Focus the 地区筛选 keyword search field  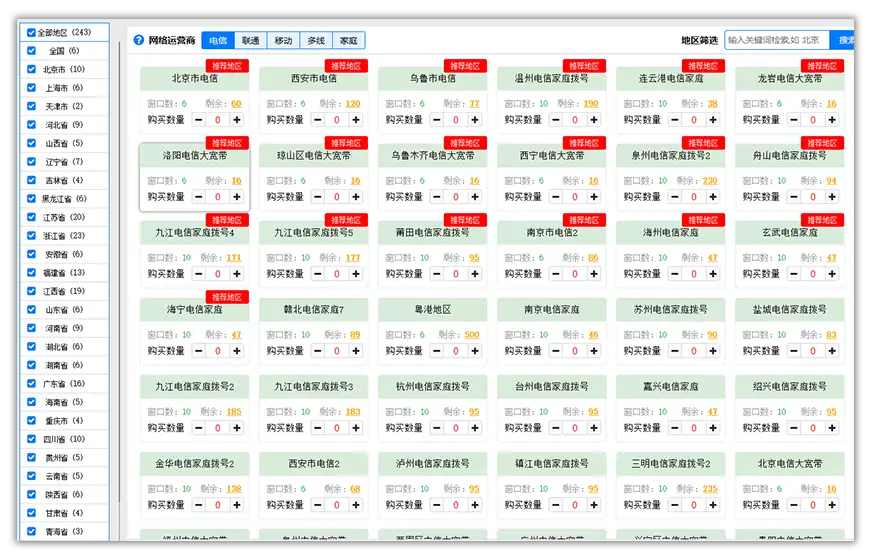[x=777, y=41]
